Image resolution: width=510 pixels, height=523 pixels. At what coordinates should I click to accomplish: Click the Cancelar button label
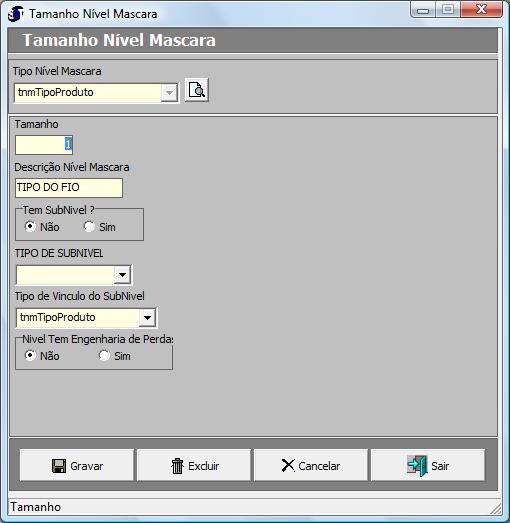click(x=319, y=466)
